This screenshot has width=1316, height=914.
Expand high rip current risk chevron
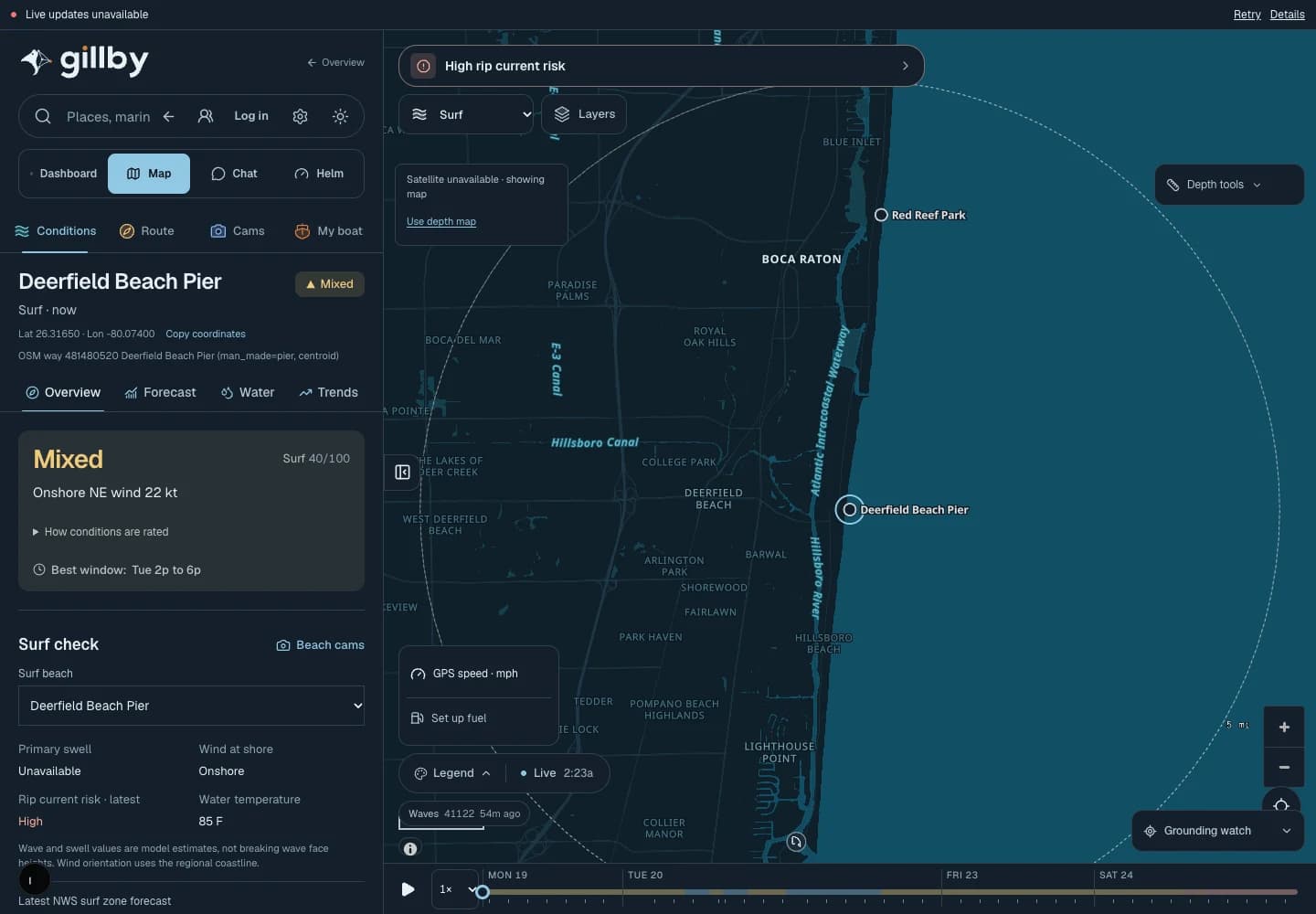coord(905,66)
